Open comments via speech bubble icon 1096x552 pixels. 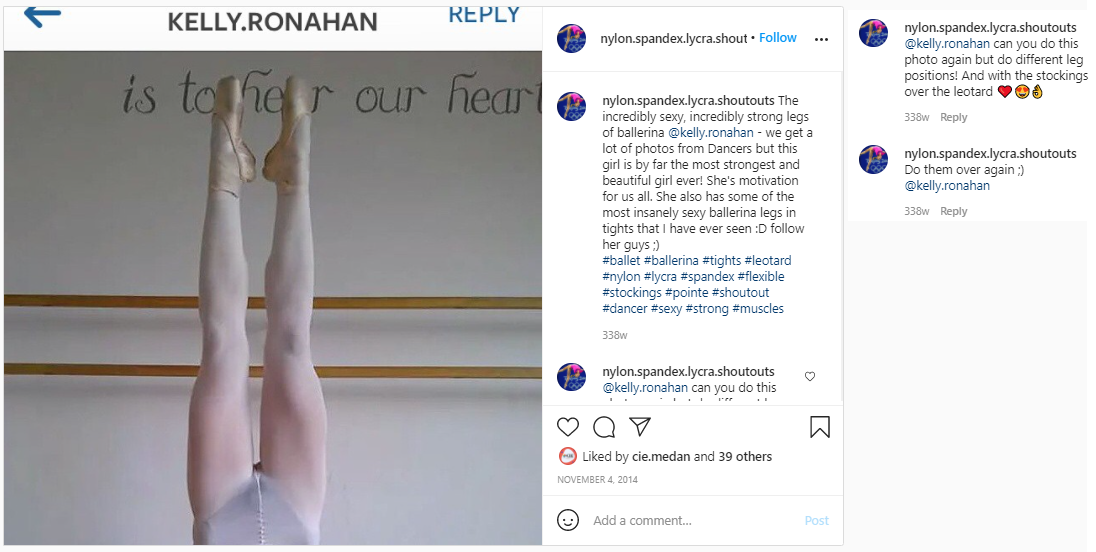(x=604, y=427)
